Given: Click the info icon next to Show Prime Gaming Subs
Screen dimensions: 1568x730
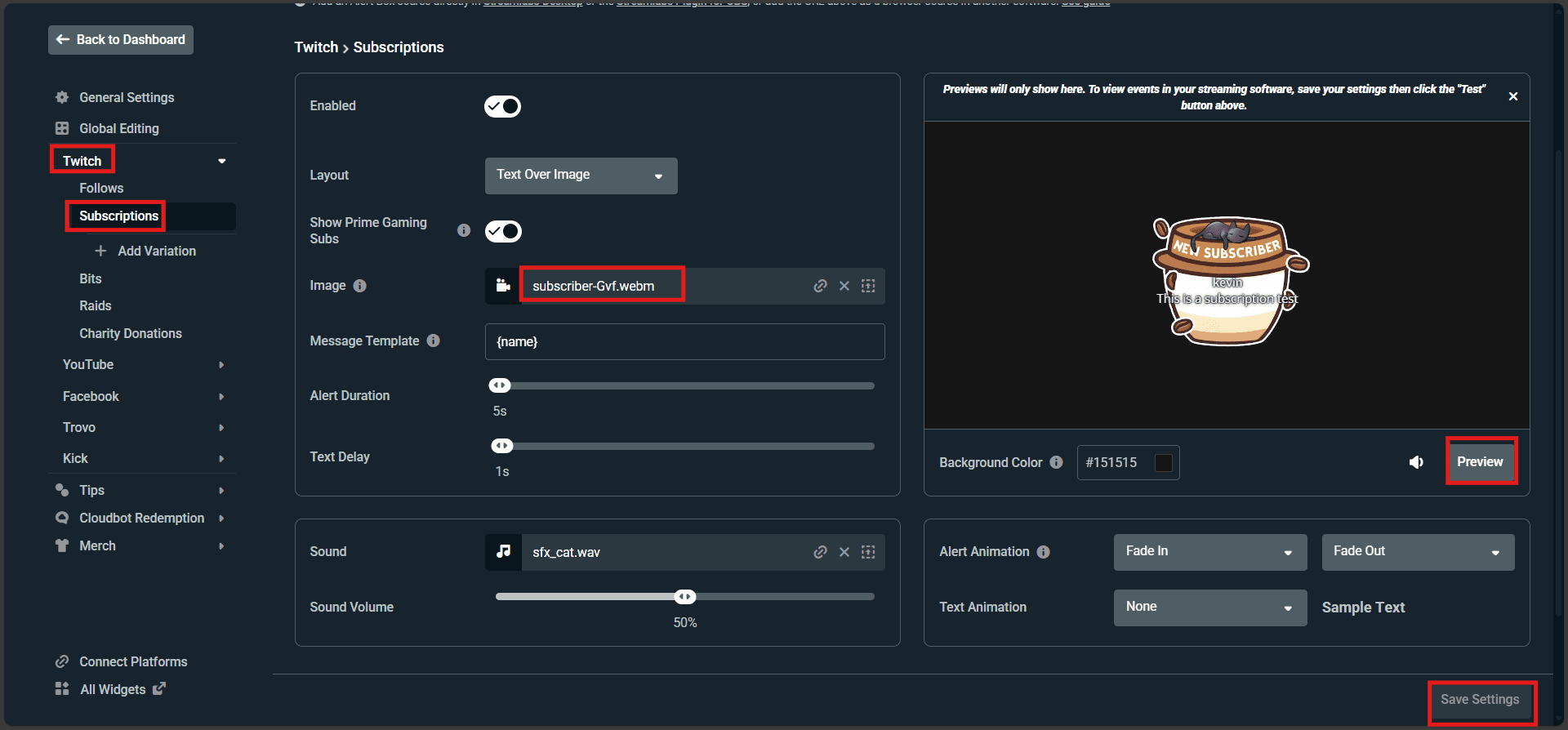Looking at the screenshot, I should pos(464,230).
